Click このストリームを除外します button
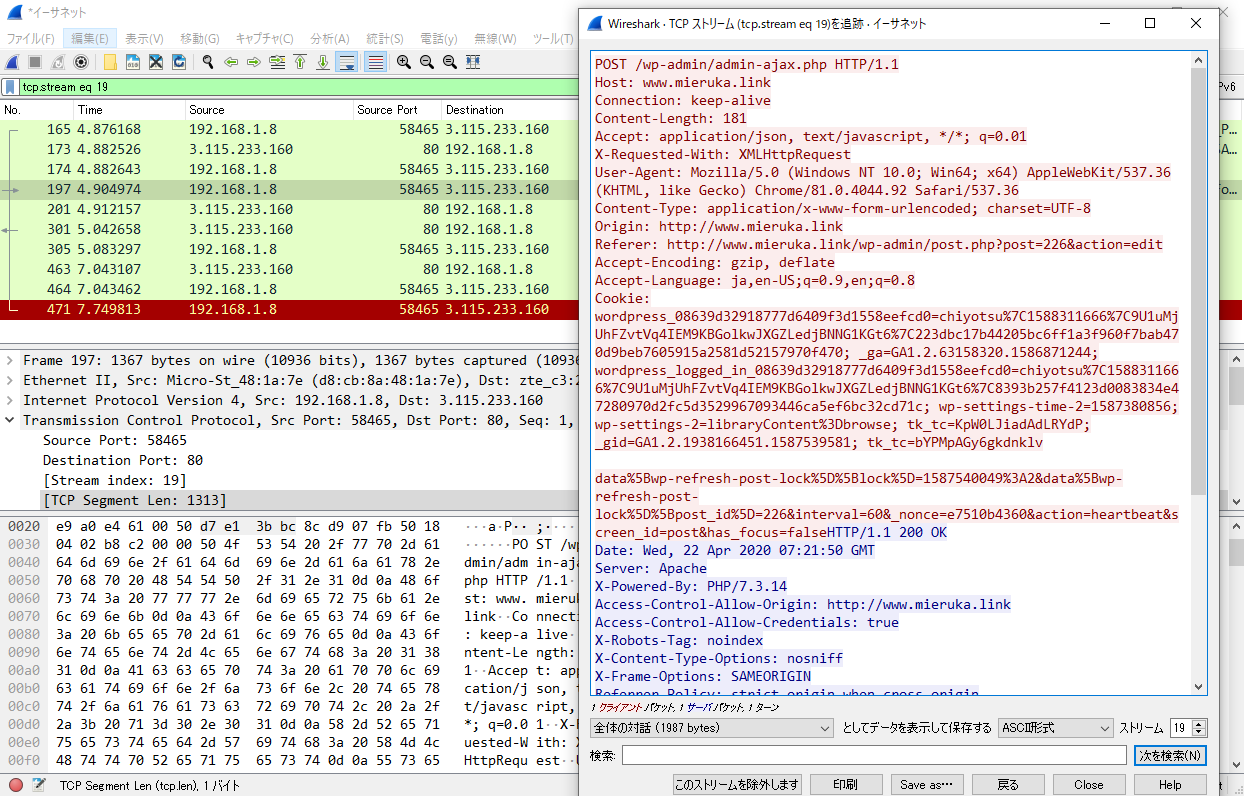This screenshot has height=796, width=1244. (x=737, y=785)
